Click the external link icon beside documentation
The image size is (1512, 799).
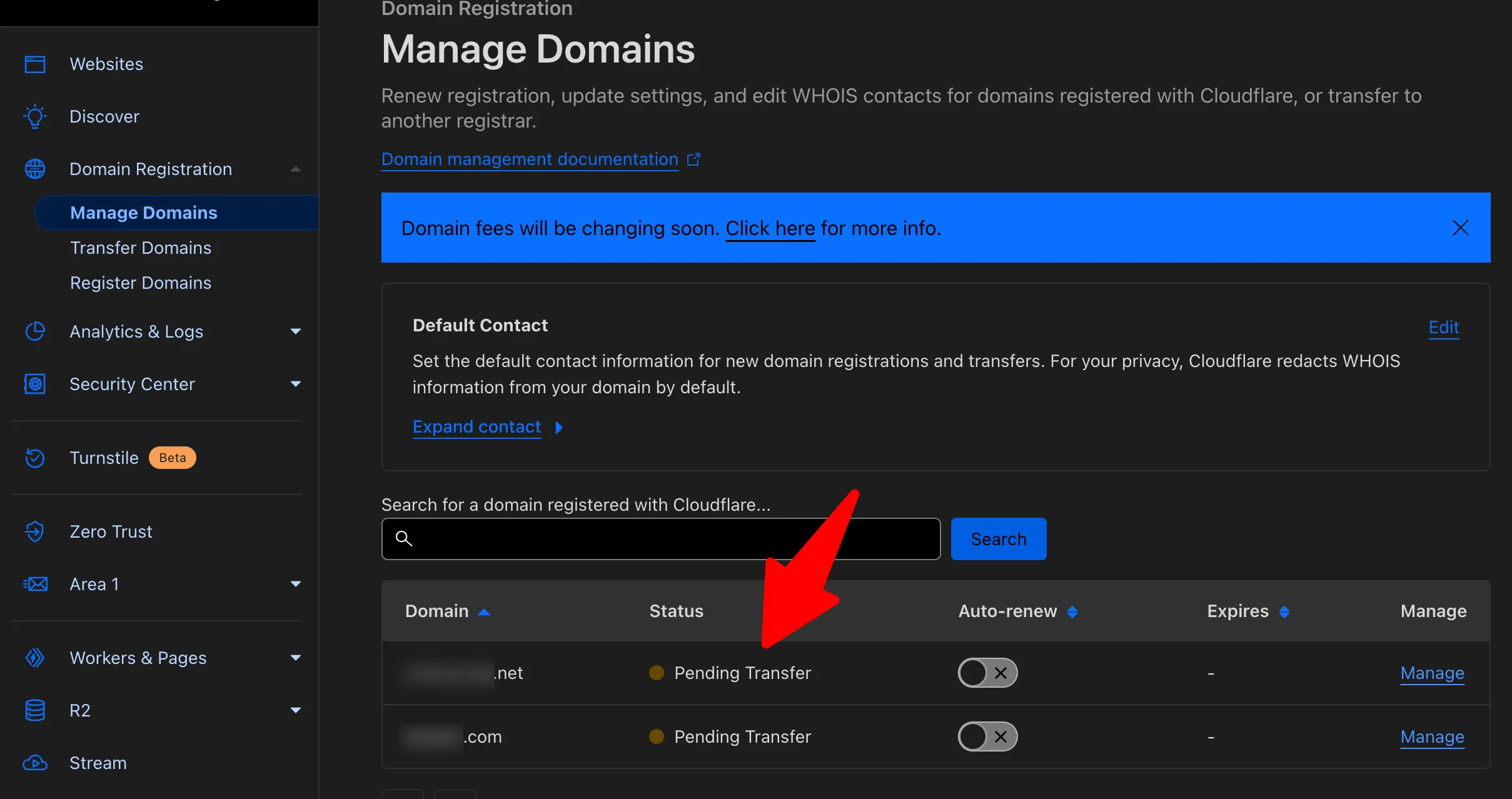[x=693, y=159]
